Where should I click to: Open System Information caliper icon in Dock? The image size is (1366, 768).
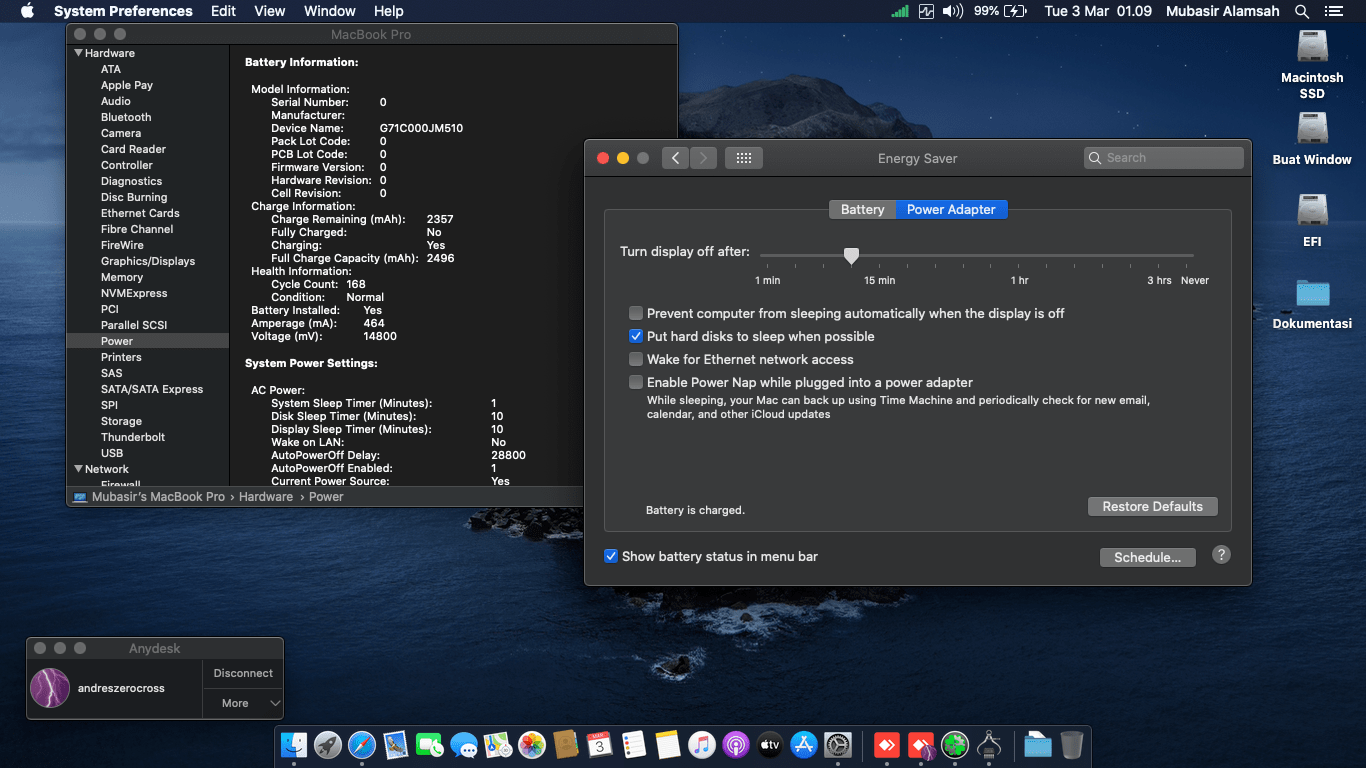pyautogui.click(x=989, y=745)
